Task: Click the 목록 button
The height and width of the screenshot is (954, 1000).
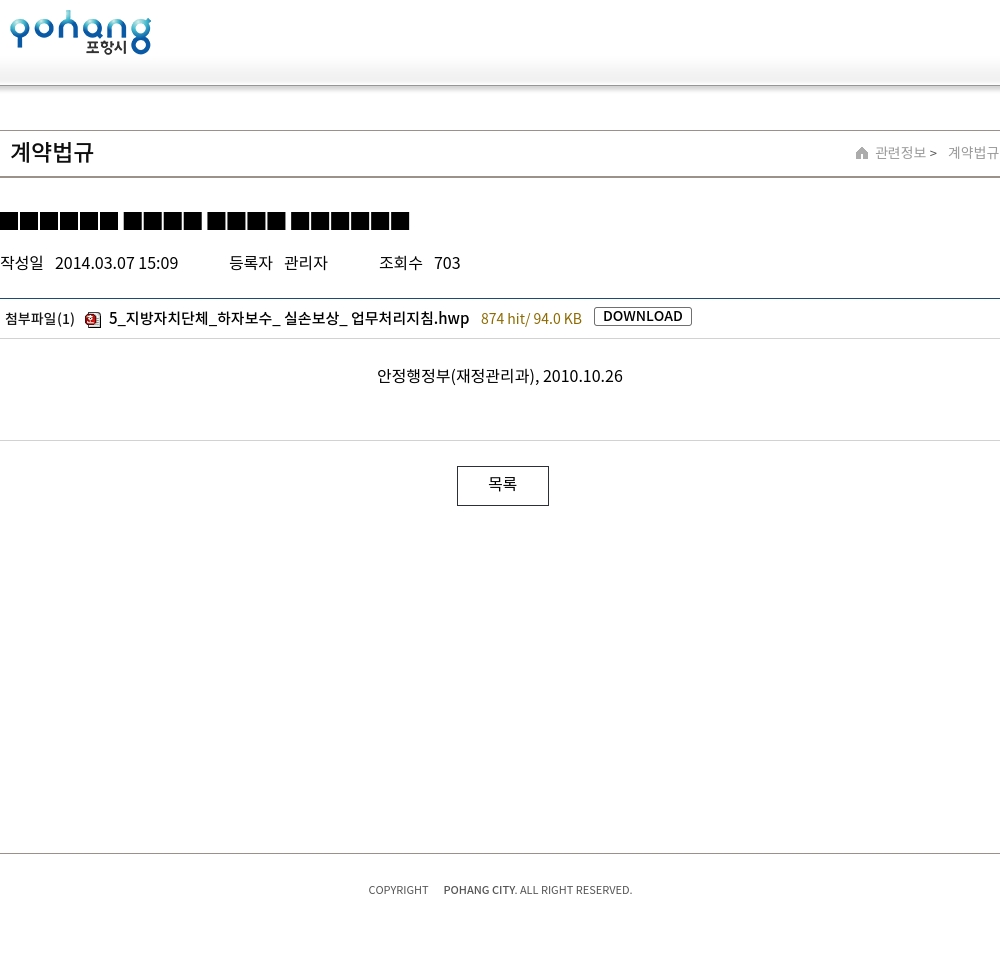Action: click(x=502, y=486)
